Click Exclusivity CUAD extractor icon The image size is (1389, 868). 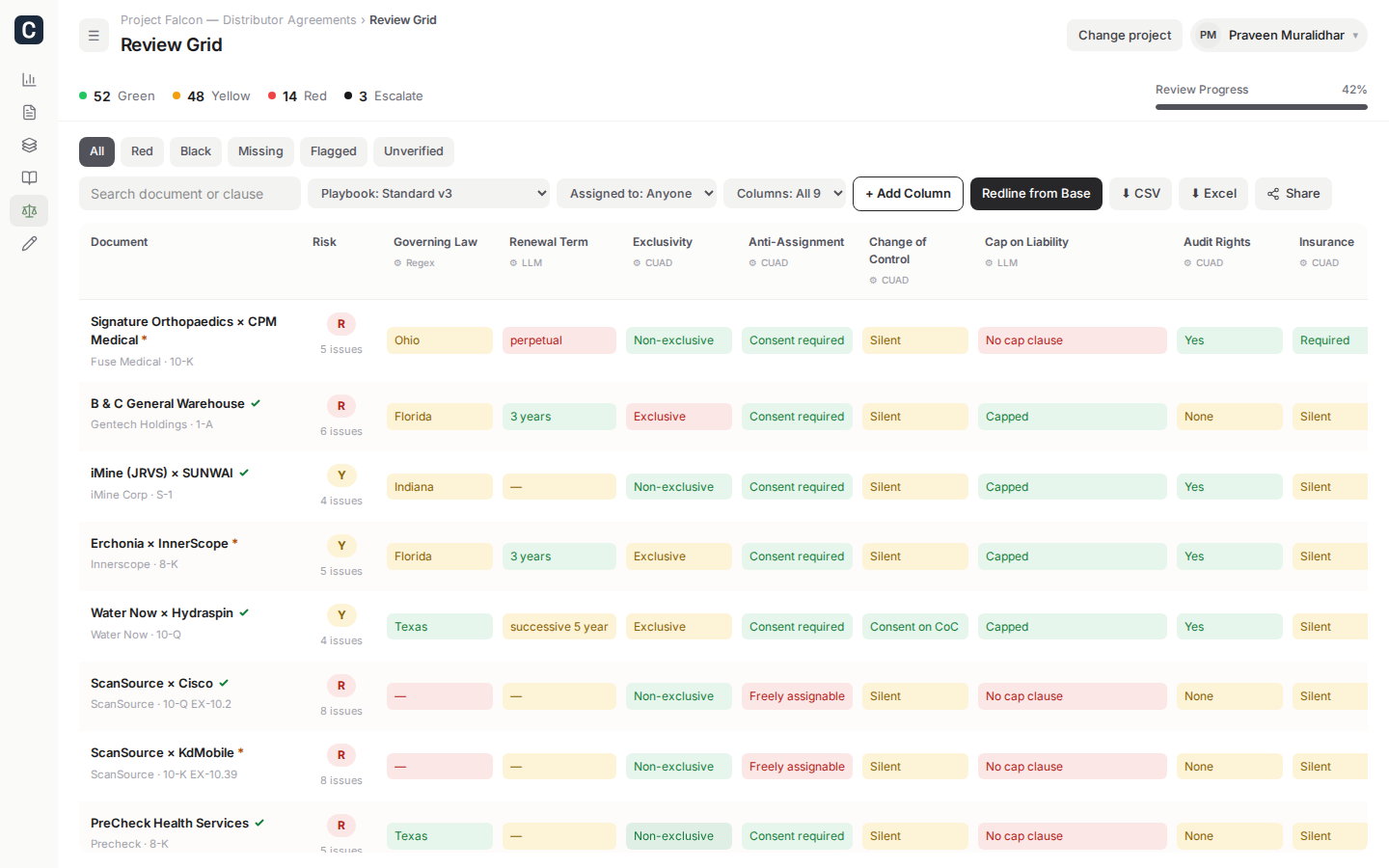coord(637,263)
